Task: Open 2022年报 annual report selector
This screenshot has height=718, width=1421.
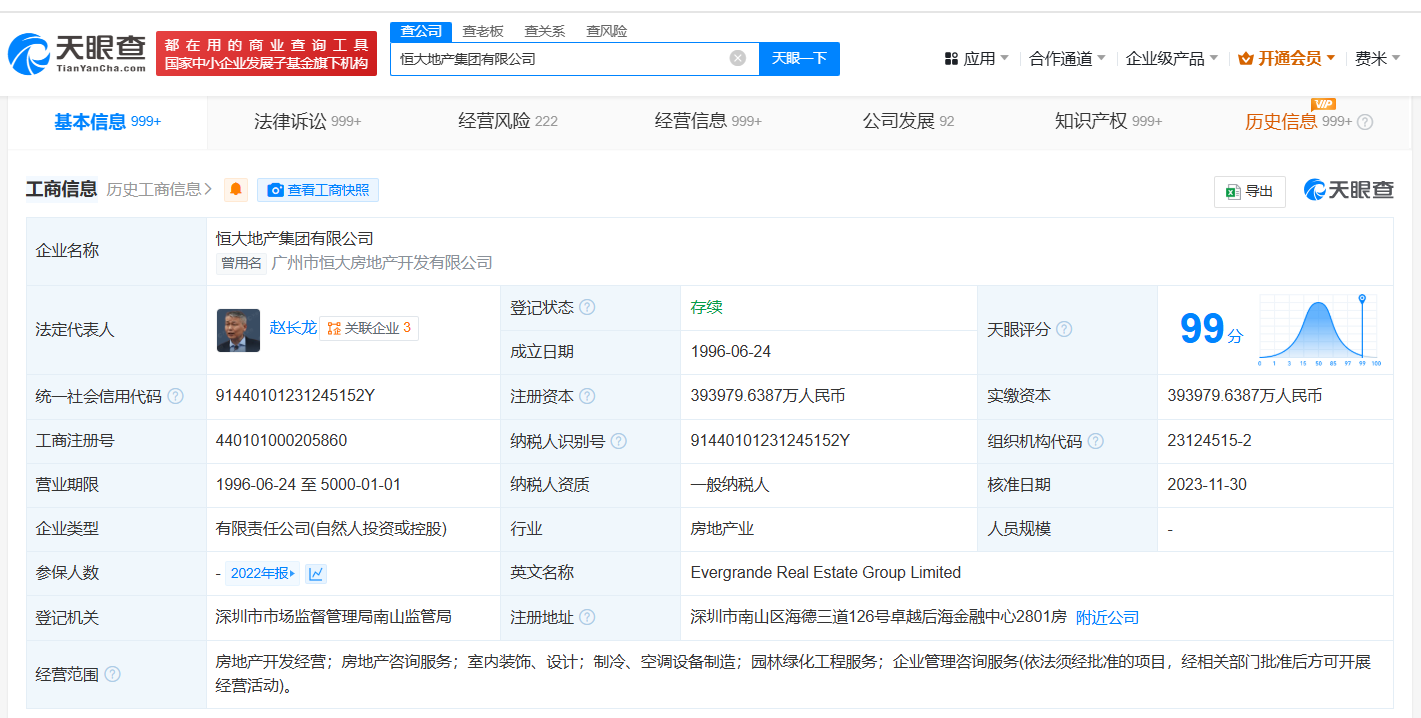Action: pyautogui.click(x=263, y=573)
